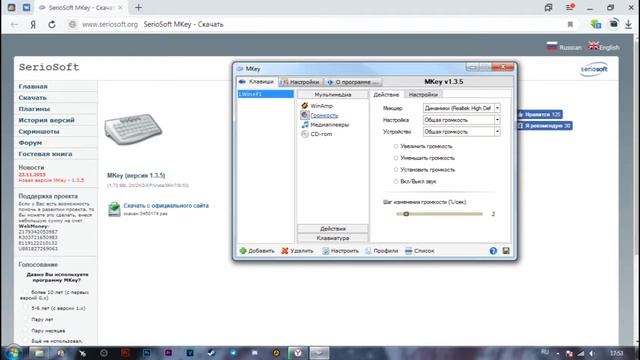
Task: Open Скриншоты sidebar link
Action: click(x=39, y=131)
